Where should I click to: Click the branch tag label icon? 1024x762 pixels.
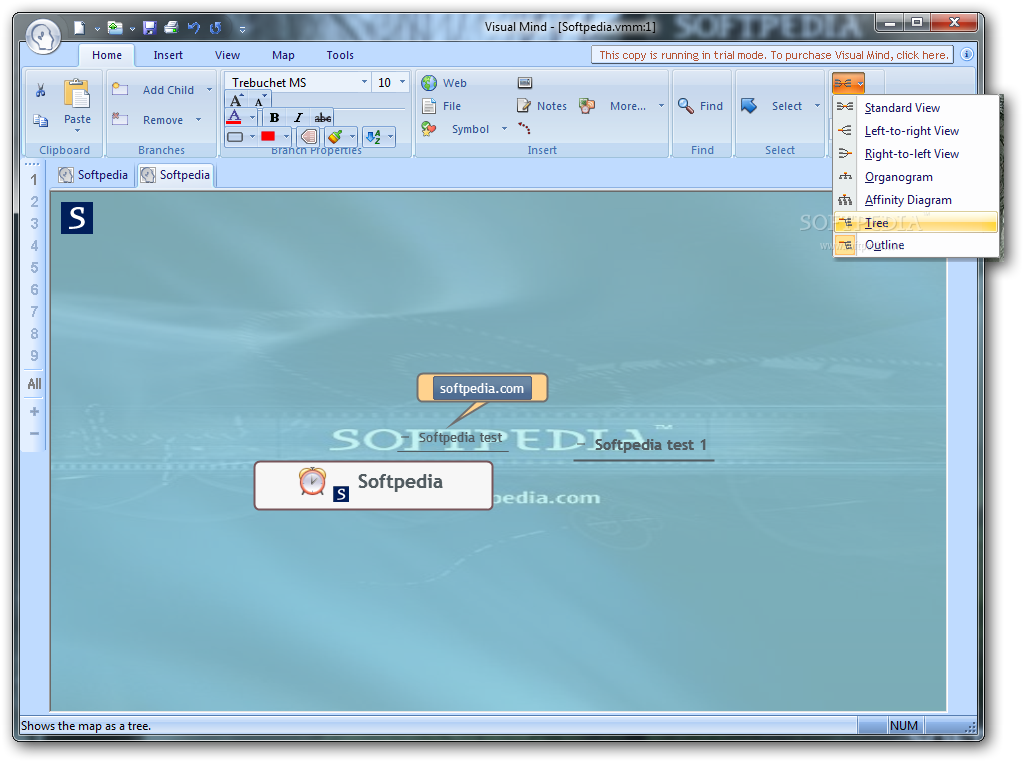point(309,136)
